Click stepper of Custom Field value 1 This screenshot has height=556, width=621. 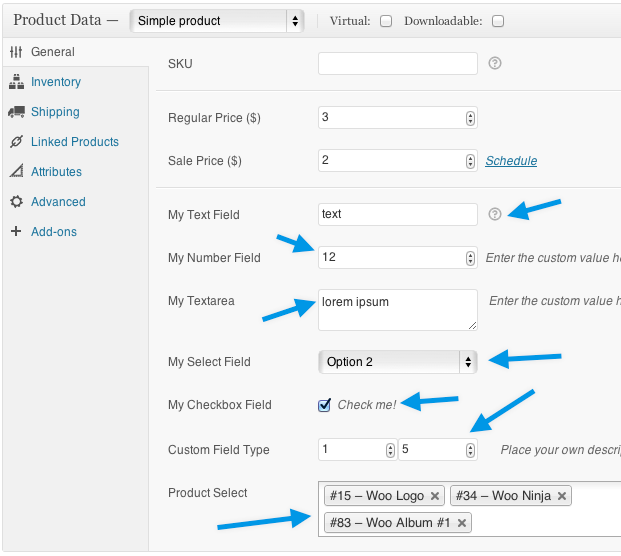(391, 450)
